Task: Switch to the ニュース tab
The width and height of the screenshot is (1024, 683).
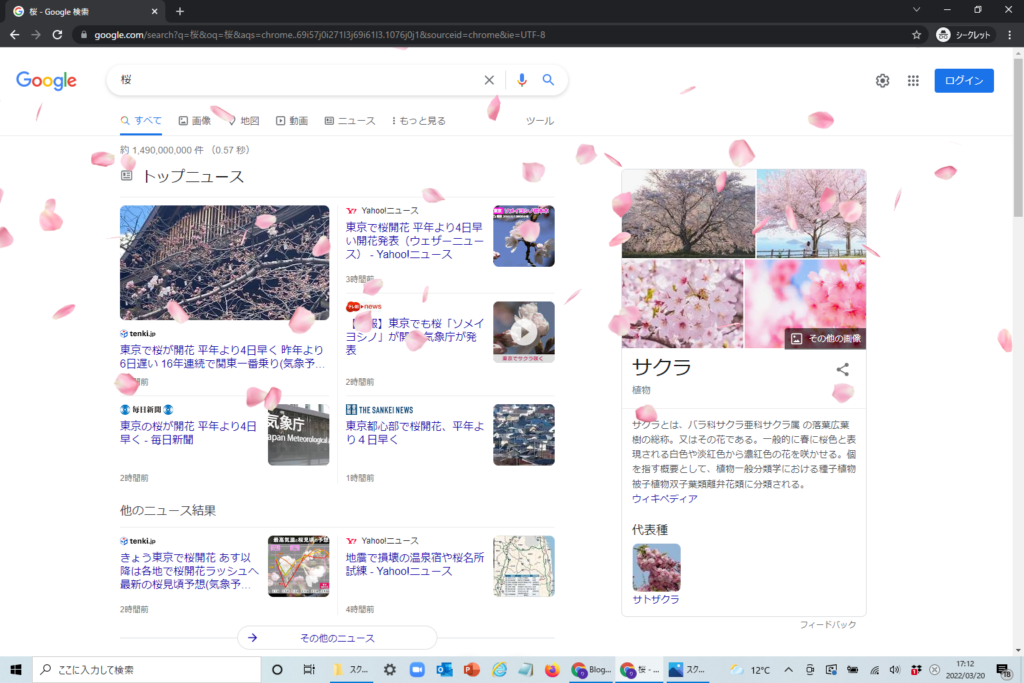Action: (350, 121)
